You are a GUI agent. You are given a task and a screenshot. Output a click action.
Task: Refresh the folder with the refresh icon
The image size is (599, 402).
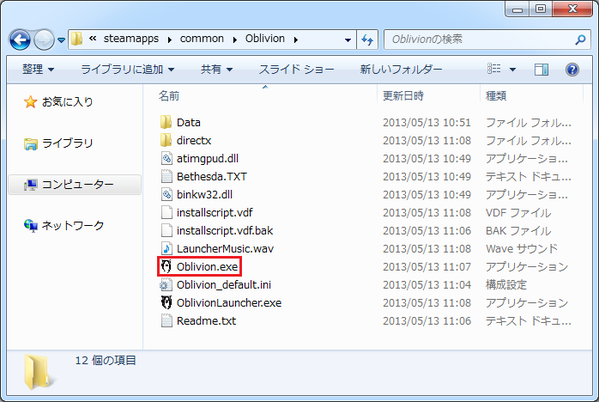[x=367, y=39]
